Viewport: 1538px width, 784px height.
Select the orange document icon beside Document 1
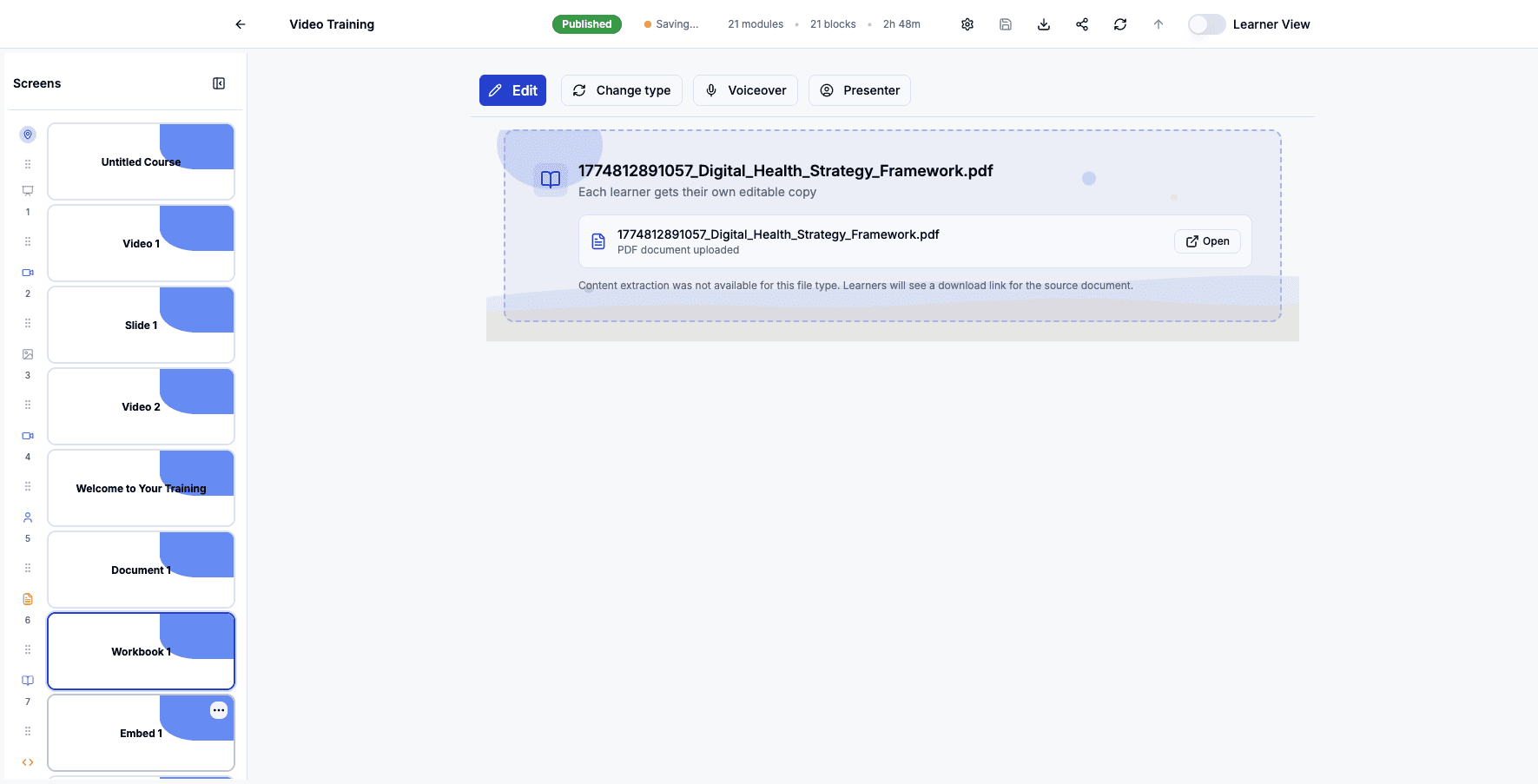tap(27, 598)
